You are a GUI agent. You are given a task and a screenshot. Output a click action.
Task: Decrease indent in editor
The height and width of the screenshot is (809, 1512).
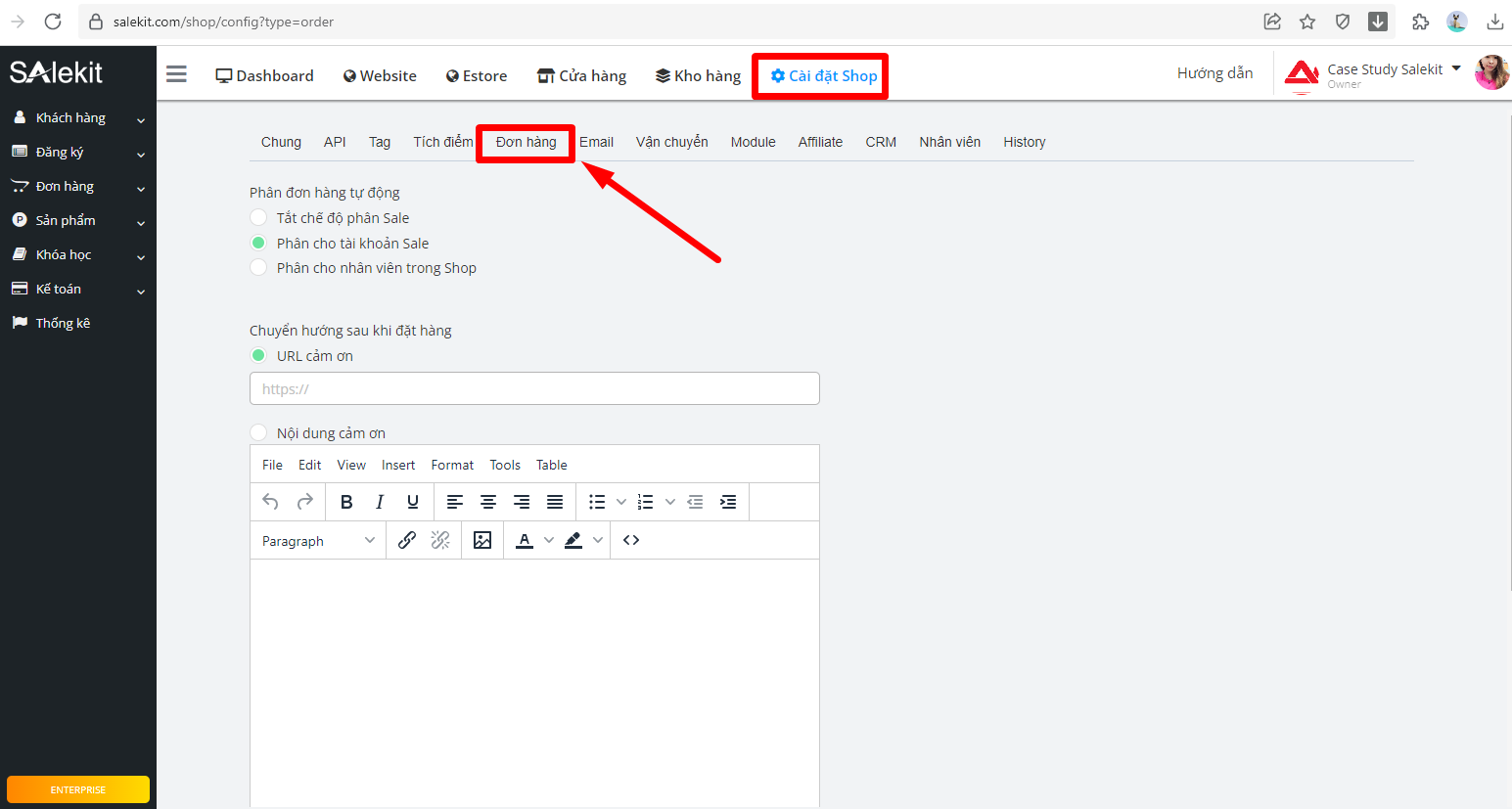tap(695, 502)
